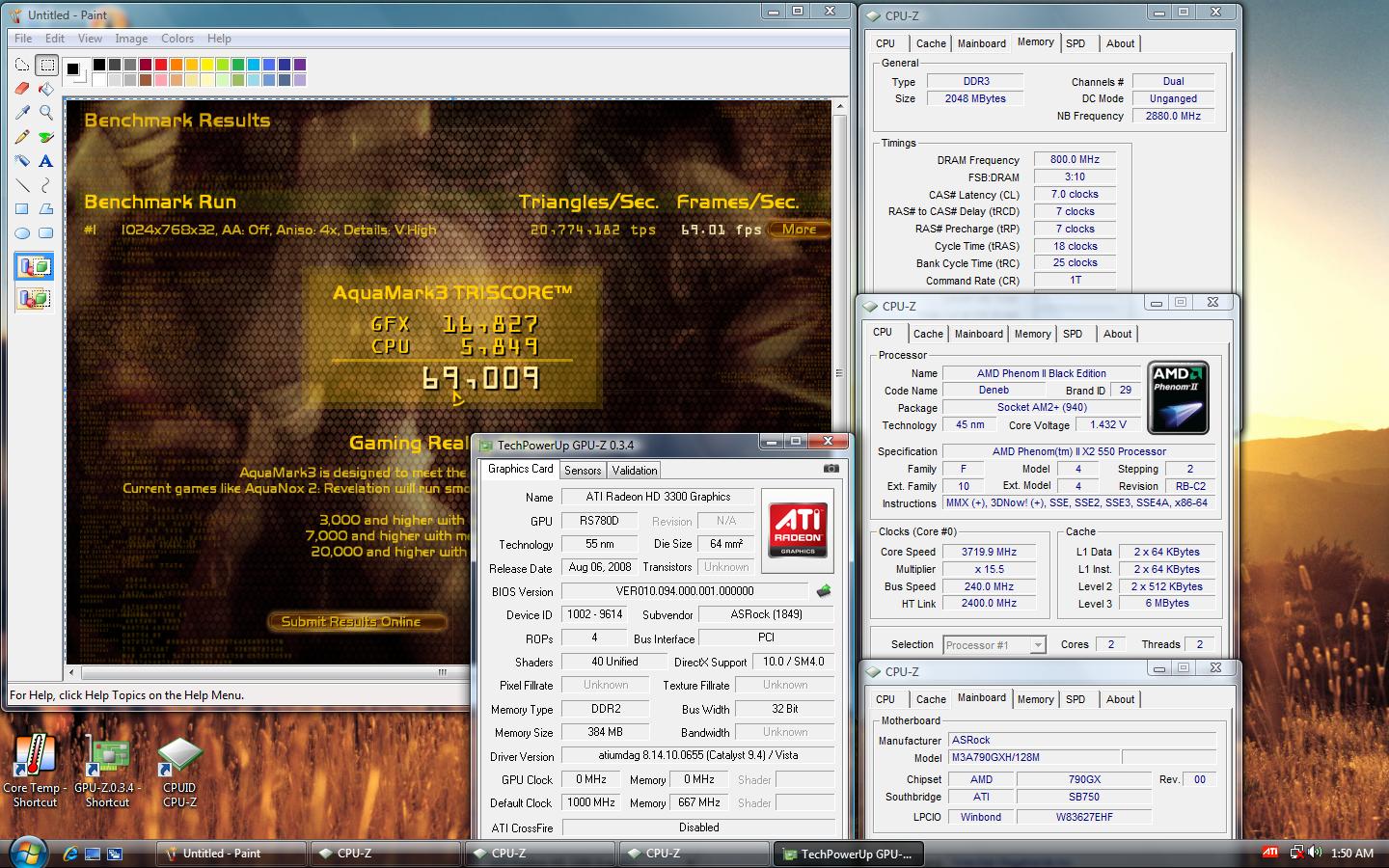Image resolution: width=1389 pixels, height=868 pixels.
Task: Pick the yellow color swatch in palette
Action: point(206,65)
